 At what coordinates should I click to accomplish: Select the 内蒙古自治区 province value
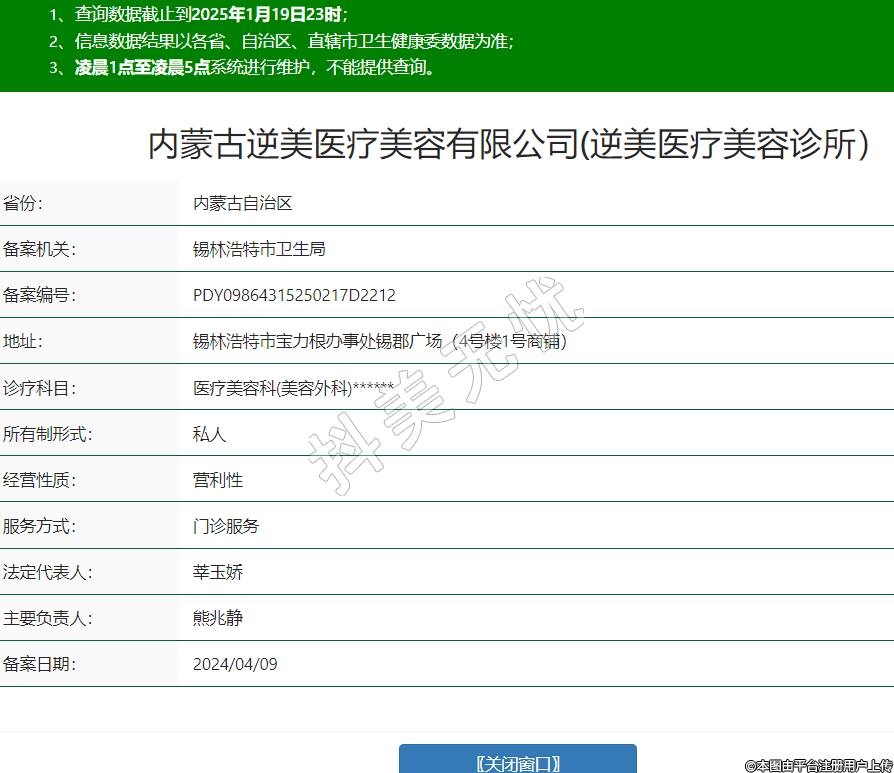242,203
